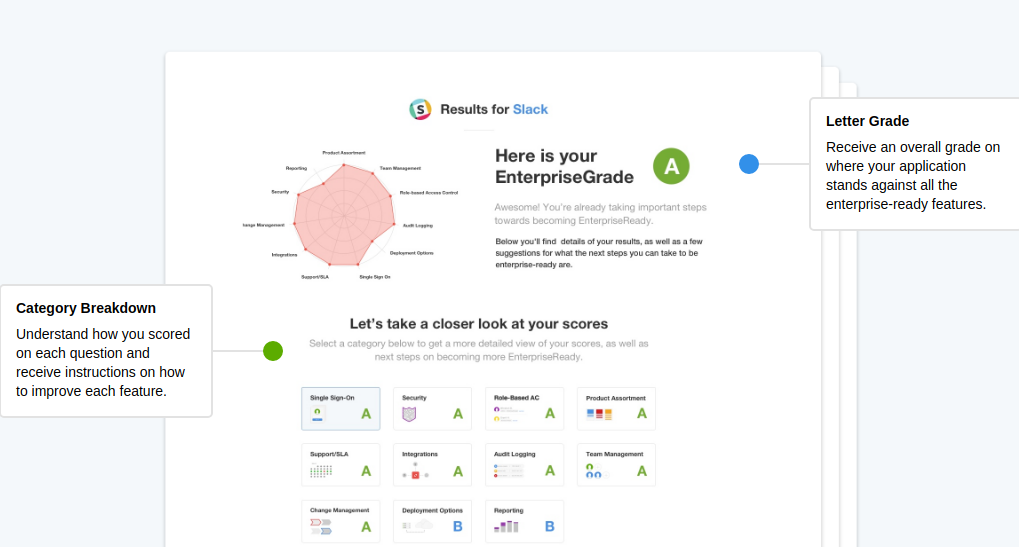
Task: Click the Product Assortment colored blocks icon
Action: [x=599, y=414]
